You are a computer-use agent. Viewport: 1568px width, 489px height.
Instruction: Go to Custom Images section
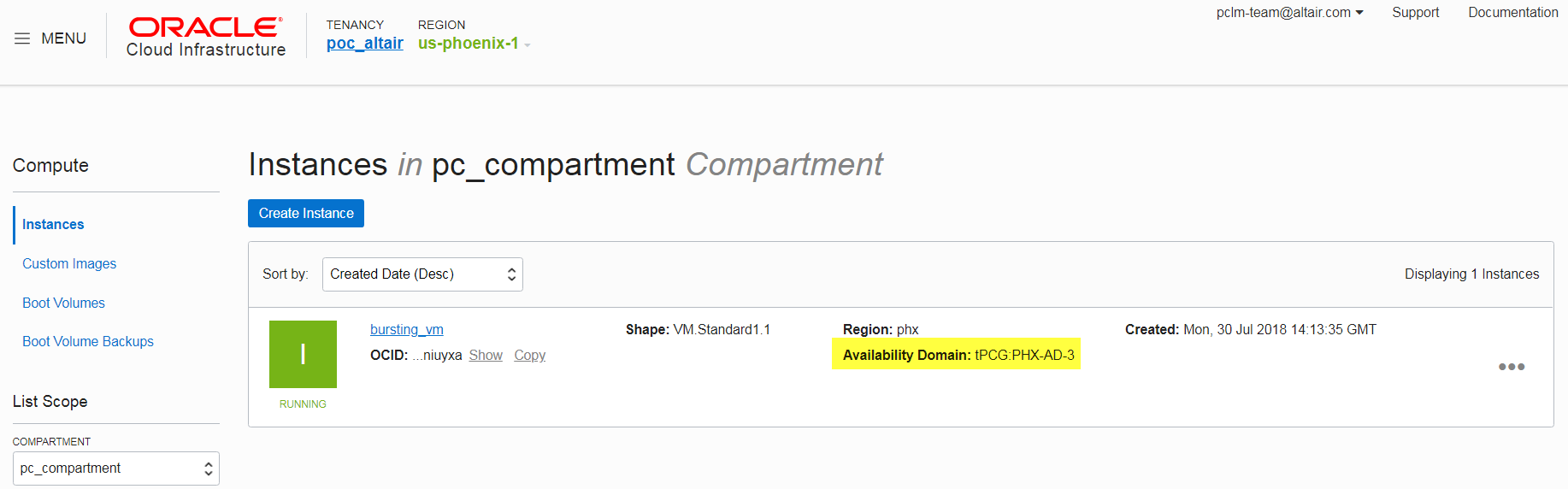point(69,264)
